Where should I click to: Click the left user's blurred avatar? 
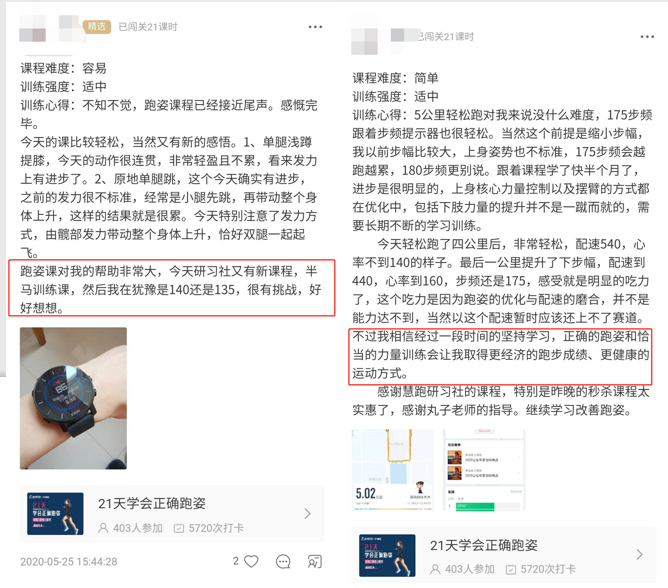coord(32,29)
